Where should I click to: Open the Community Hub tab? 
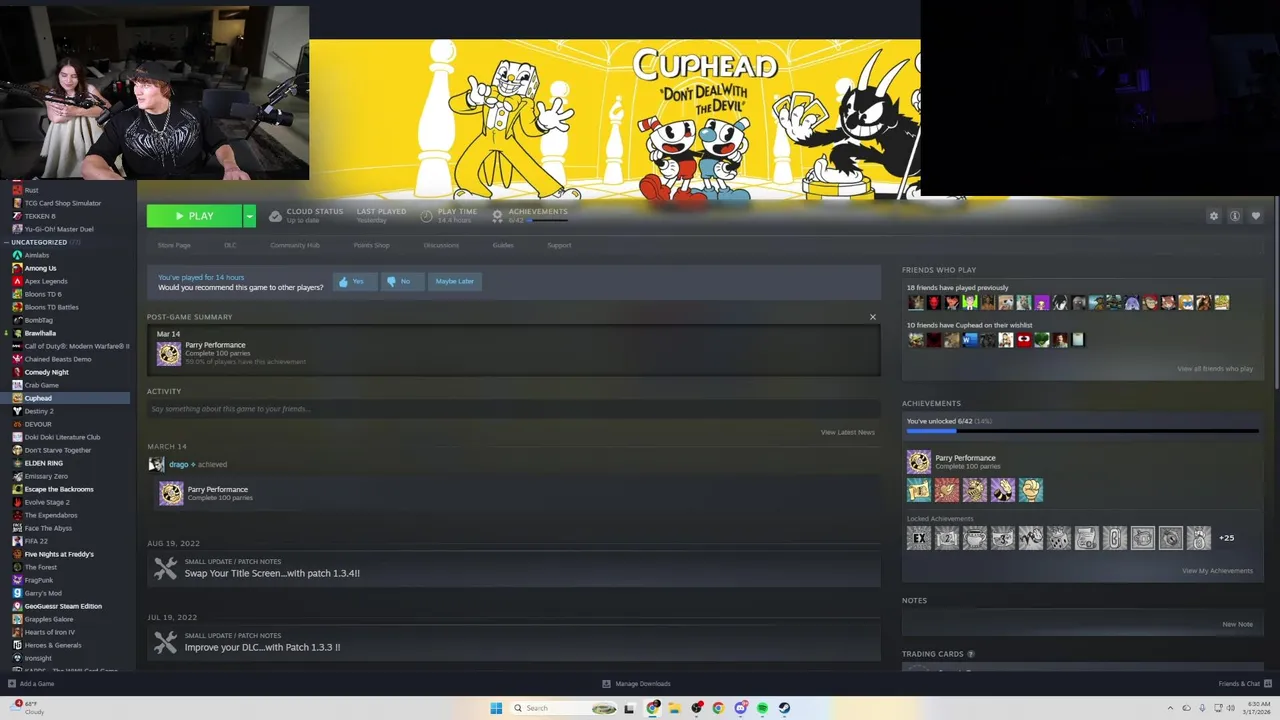(x=295, y=245)
